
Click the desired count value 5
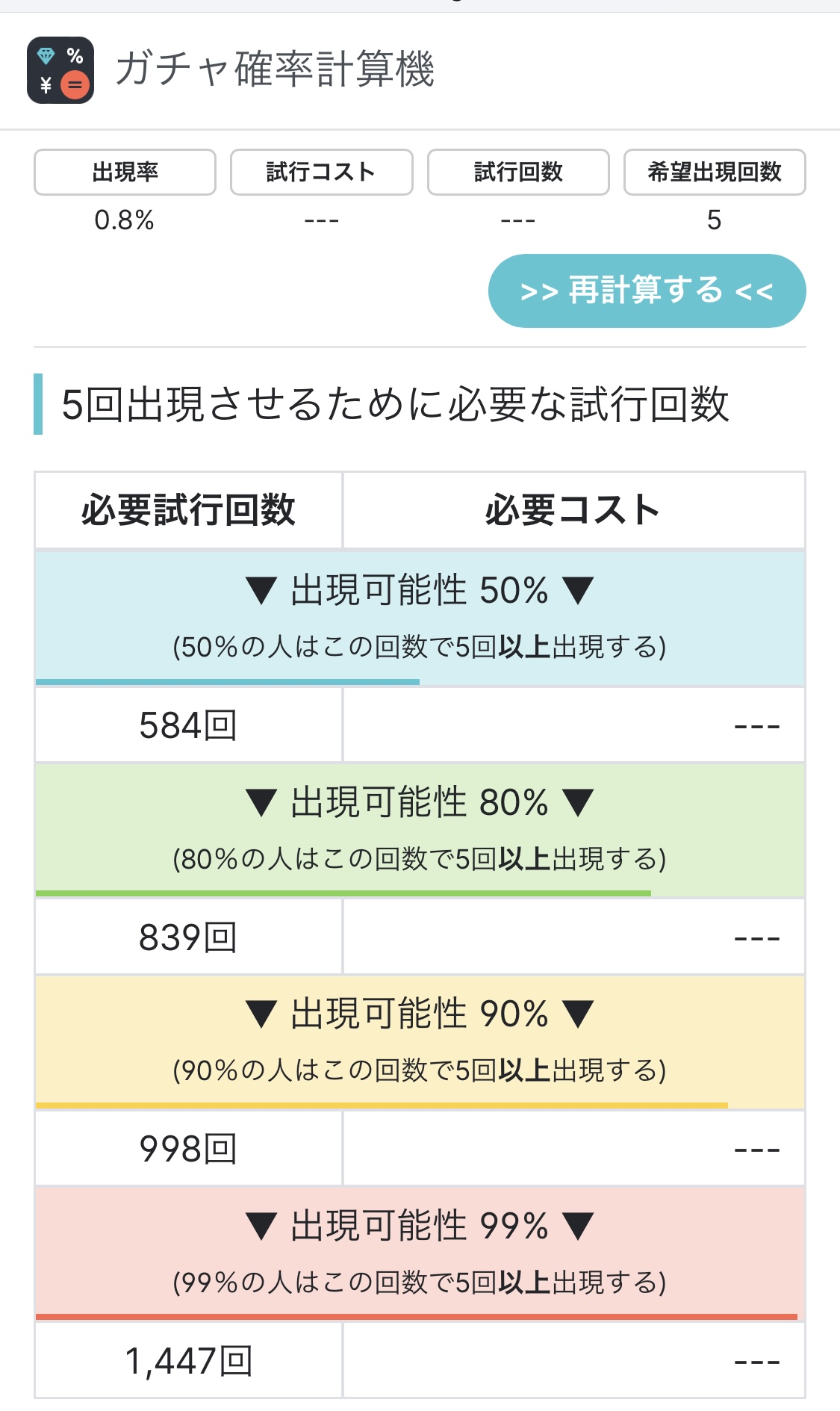tap(715, 220)
